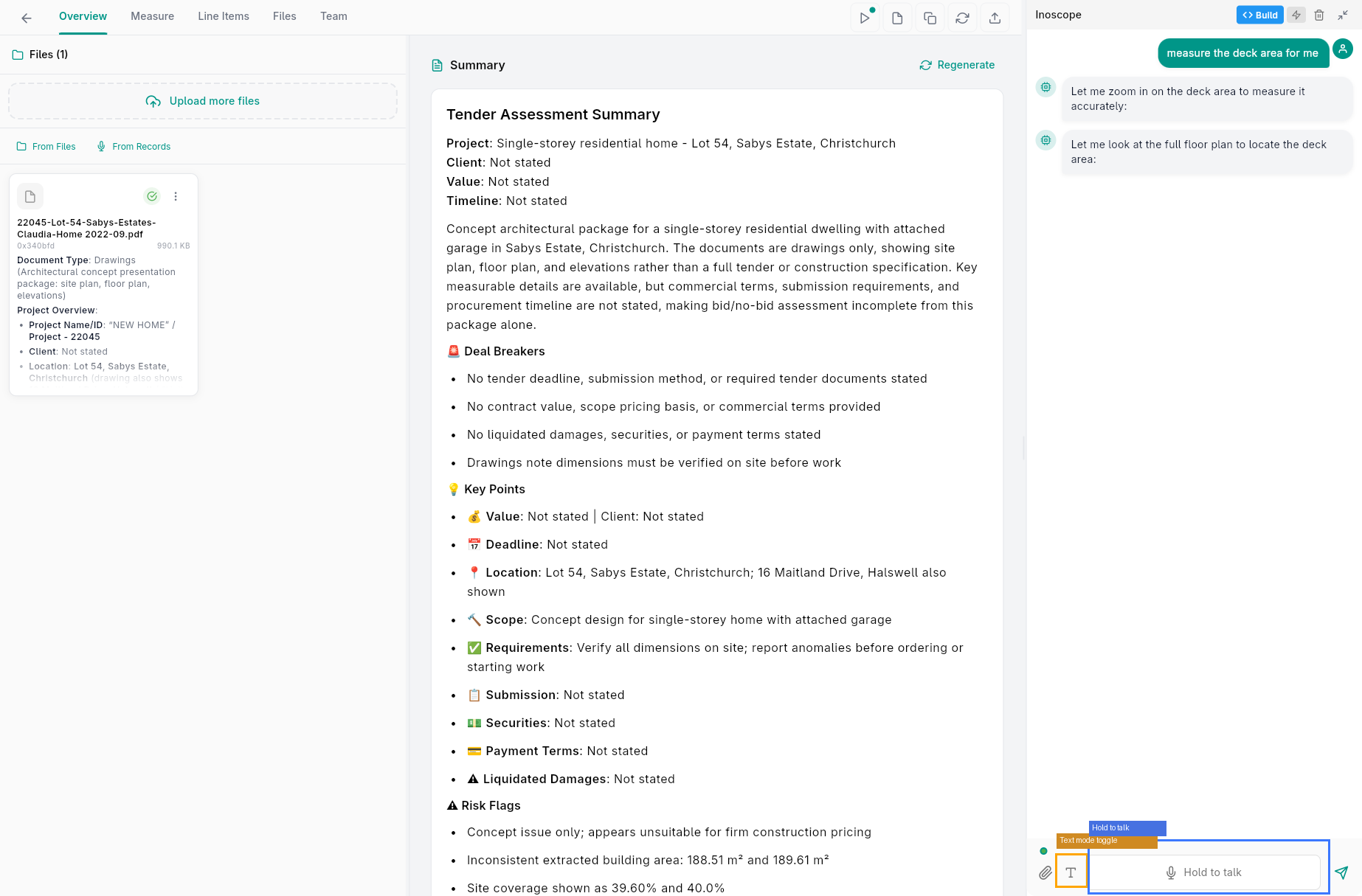Toggle text mode input

pos(1071,872)
